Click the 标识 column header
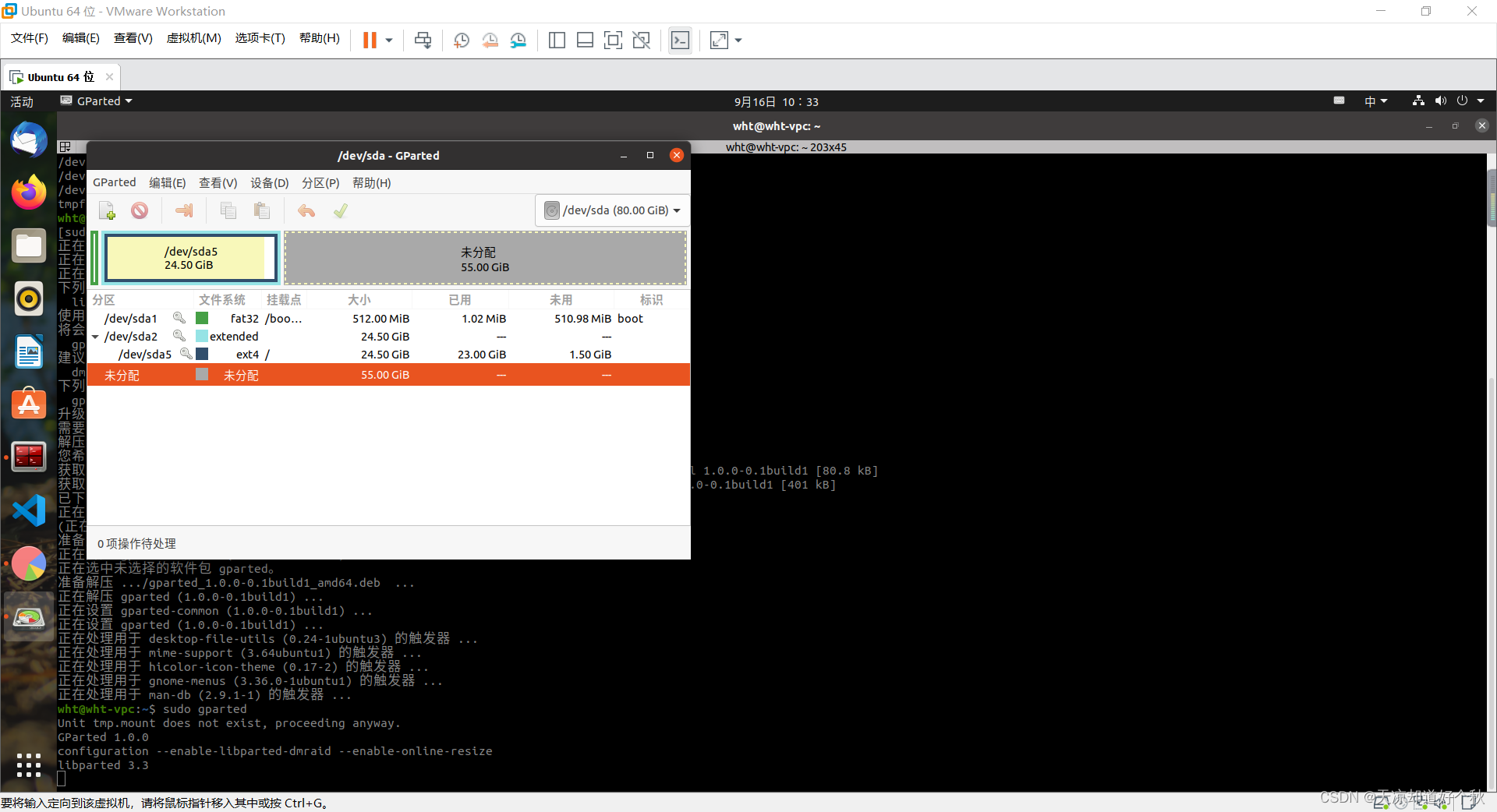This screenshot has width=1497, height=812. click(x=652, y=300)
